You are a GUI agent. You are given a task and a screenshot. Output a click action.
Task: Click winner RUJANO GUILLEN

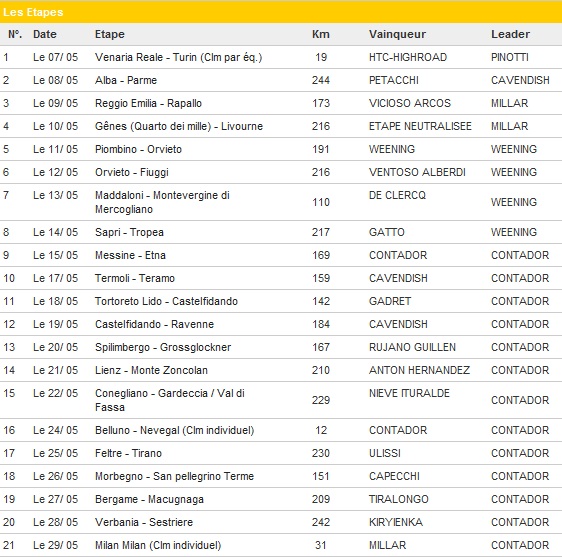[x=412, y=347]
